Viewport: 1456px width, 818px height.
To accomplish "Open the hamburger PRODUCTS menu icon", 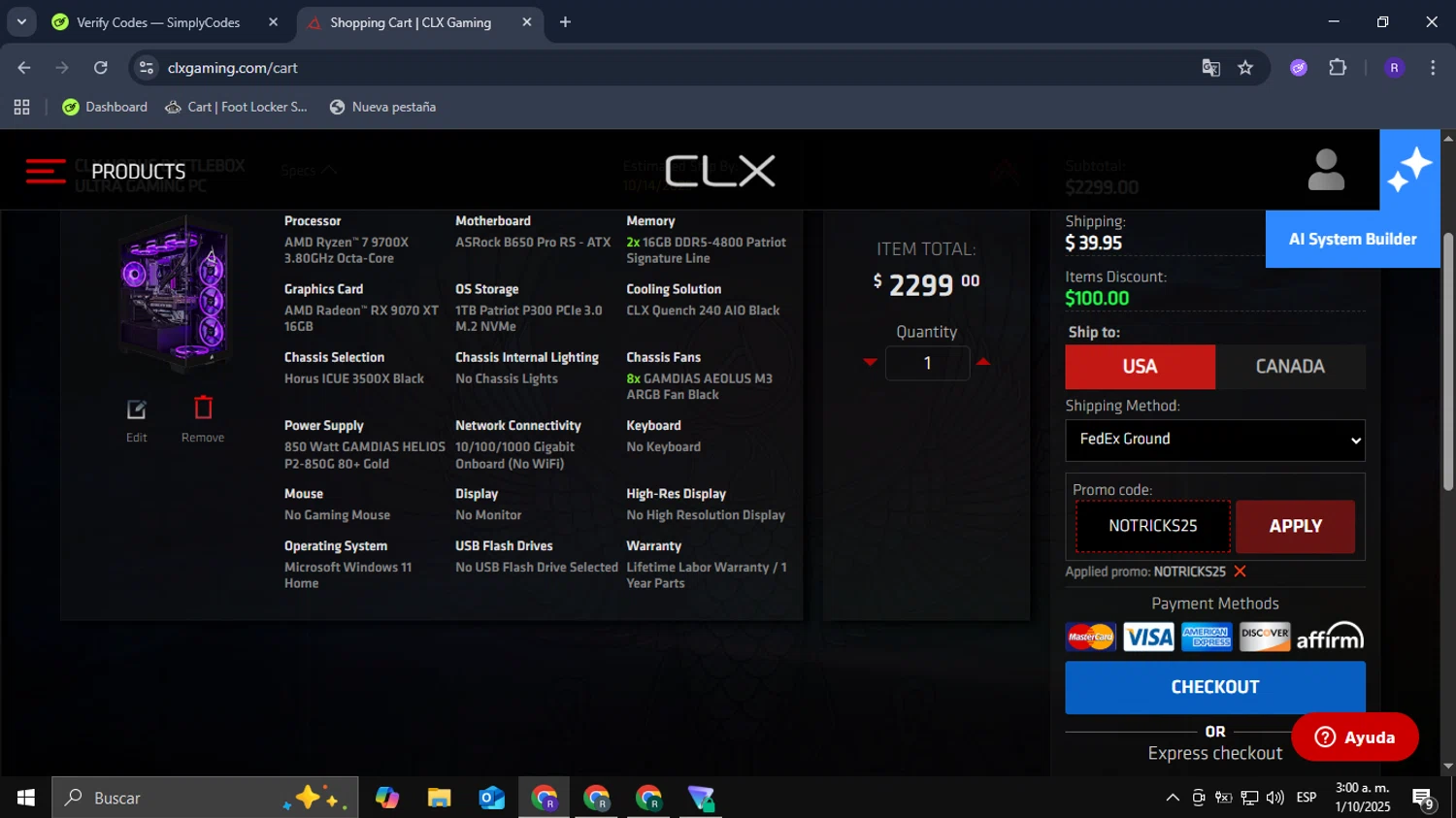I will [x=46, y=172].
